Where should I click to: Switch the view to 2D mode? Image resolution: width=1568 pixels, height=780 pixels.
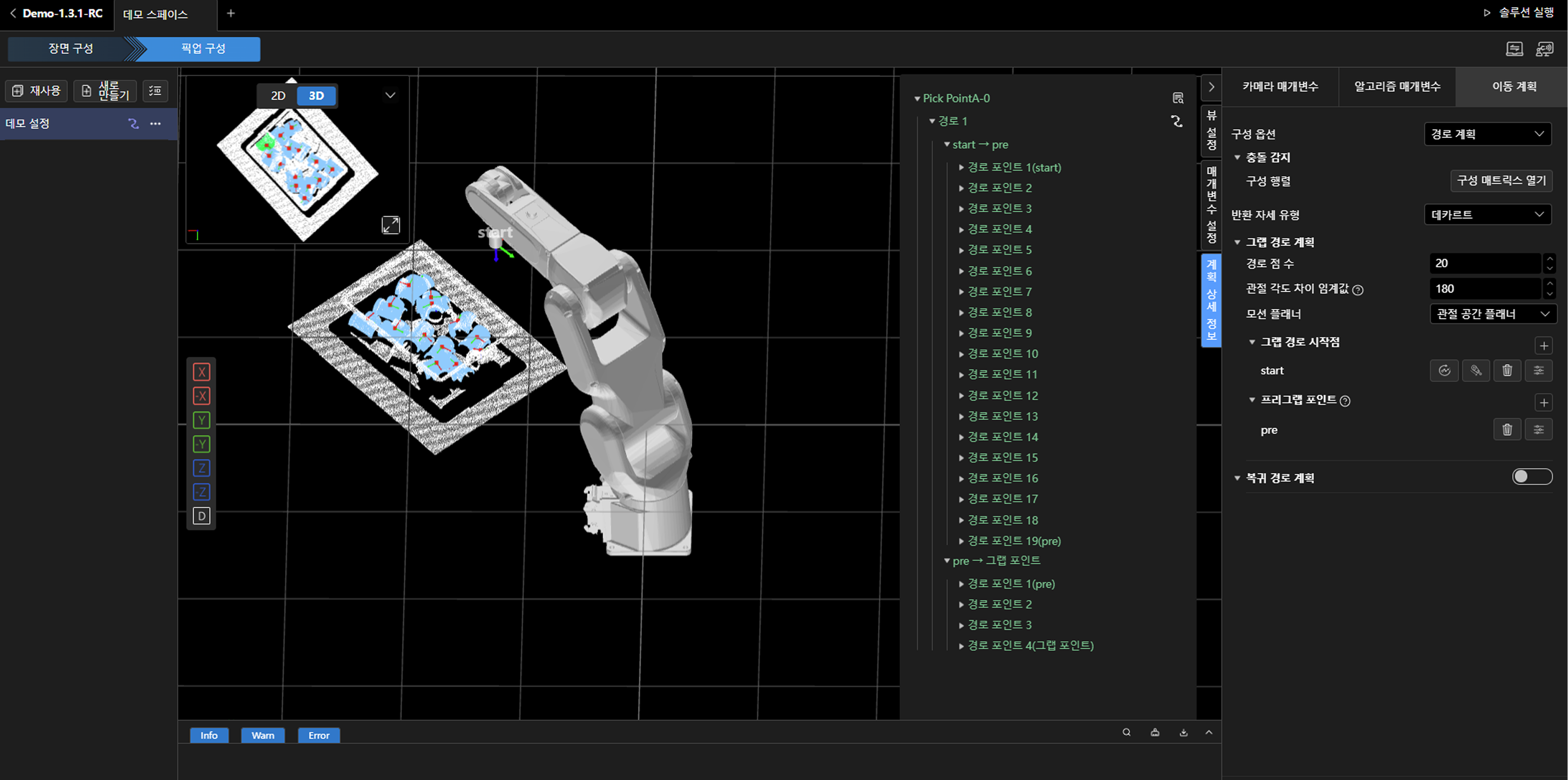coord(278,96)
